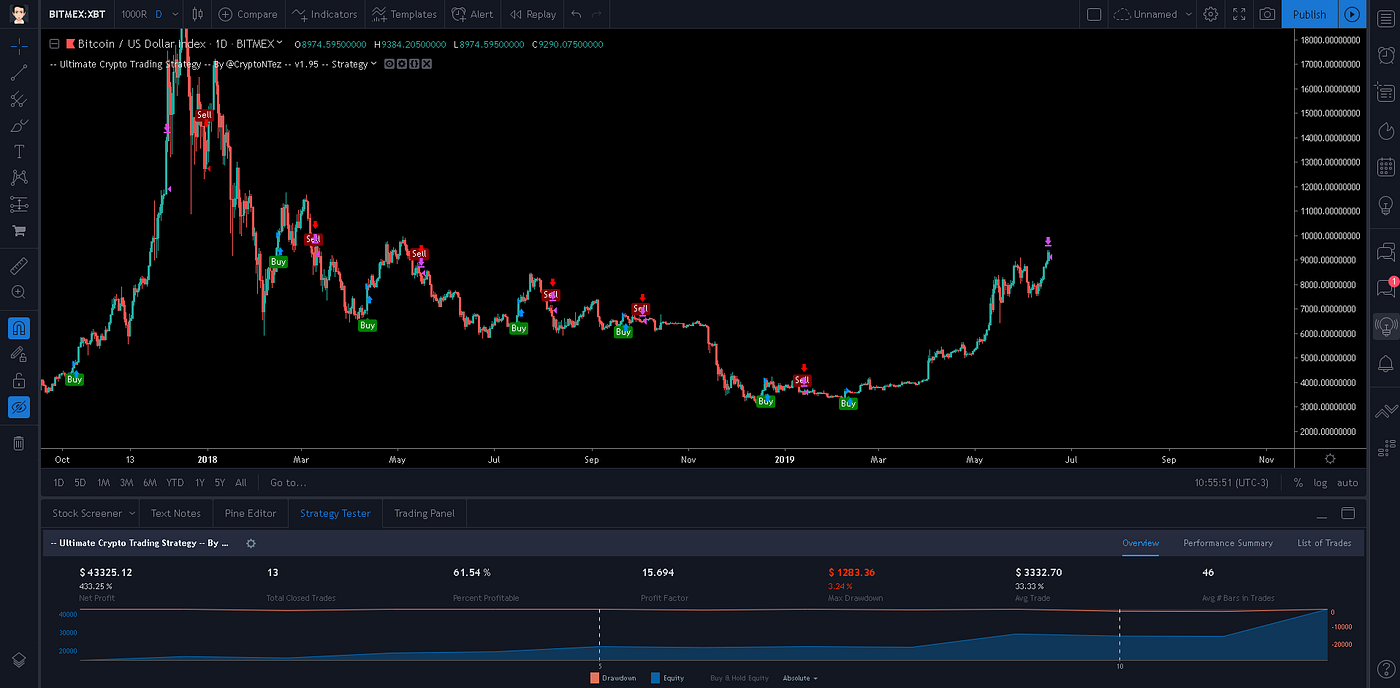The width and height of the screenshot is (1400, 688).
Task: Remove the strategy using legend X
Action: click(427, 64)
